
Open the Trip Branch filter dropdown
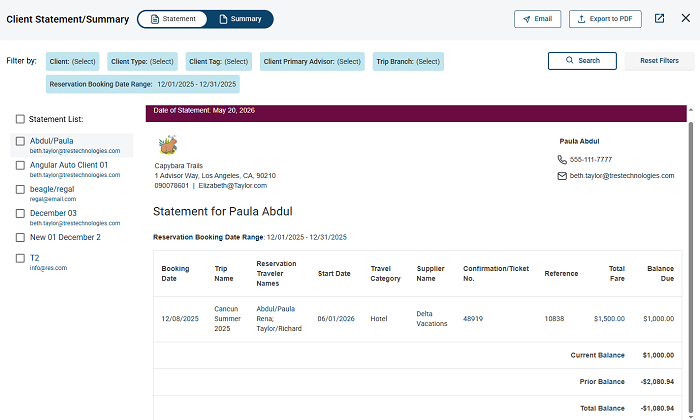click(408, 62)
